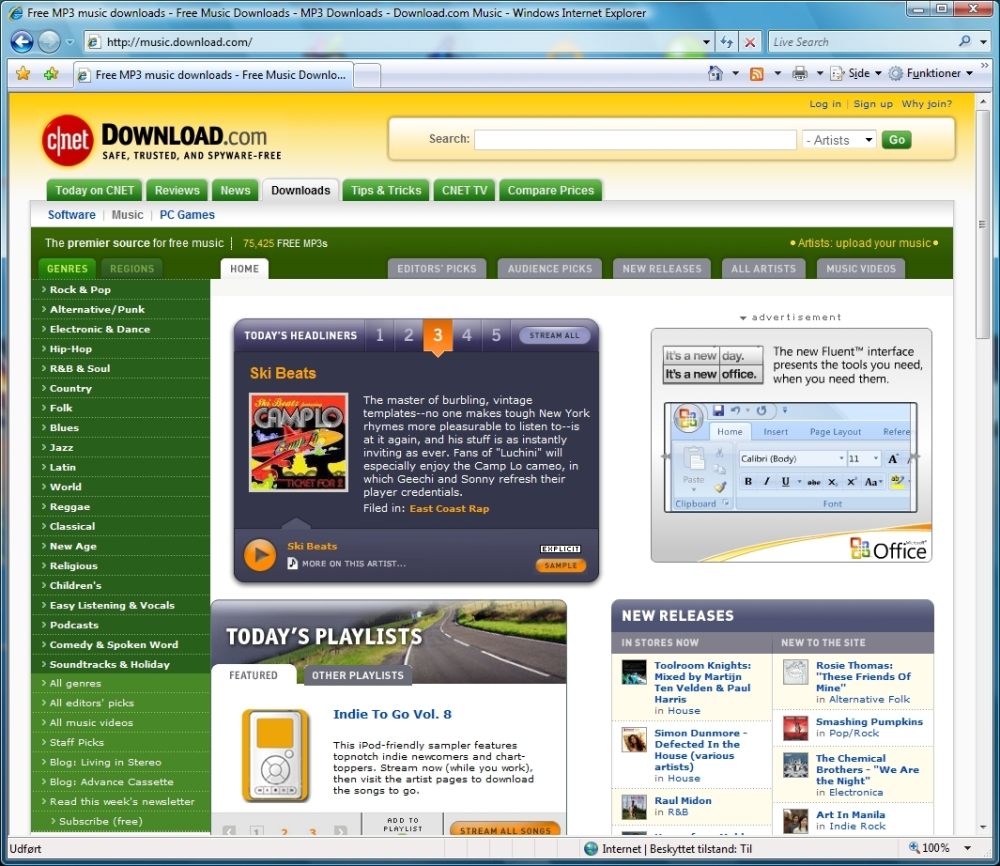Viewport: 1000px width, 866px height.
Task: Click the Refresh page icon
Action: (727, 42)
